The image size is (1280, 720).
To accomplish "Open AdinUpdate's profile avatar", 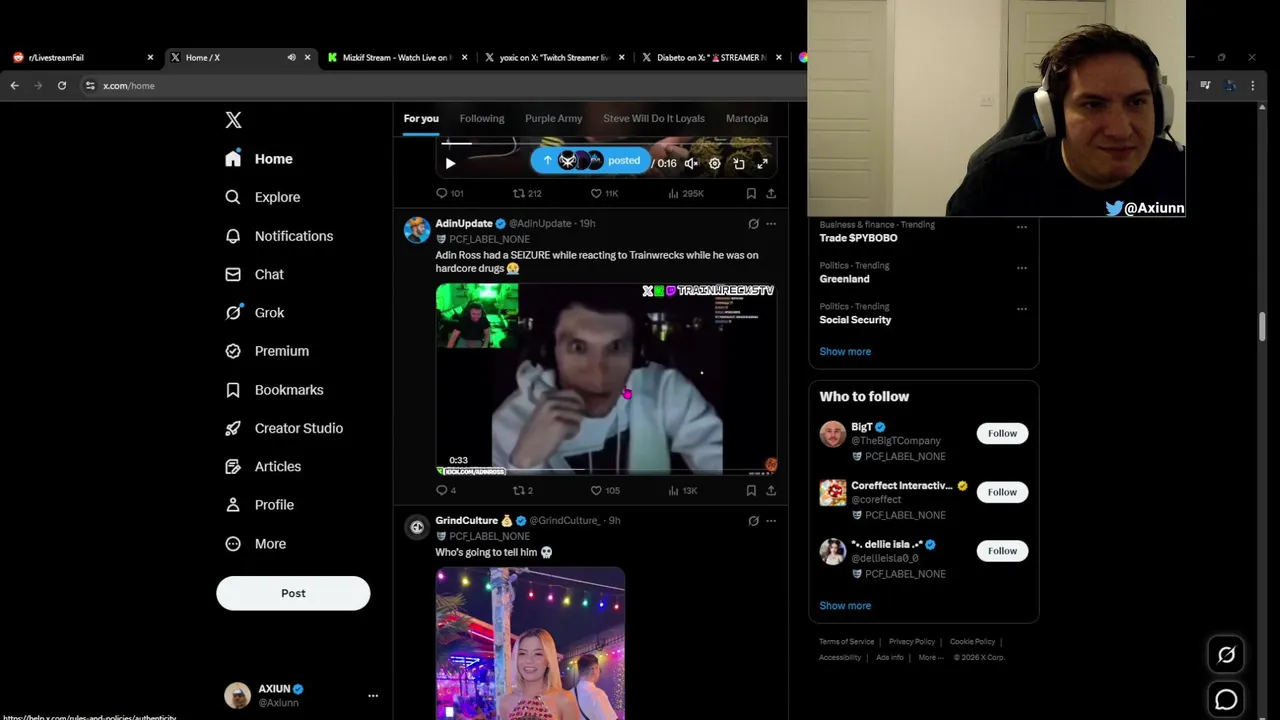I will click(x=417, y=230).
